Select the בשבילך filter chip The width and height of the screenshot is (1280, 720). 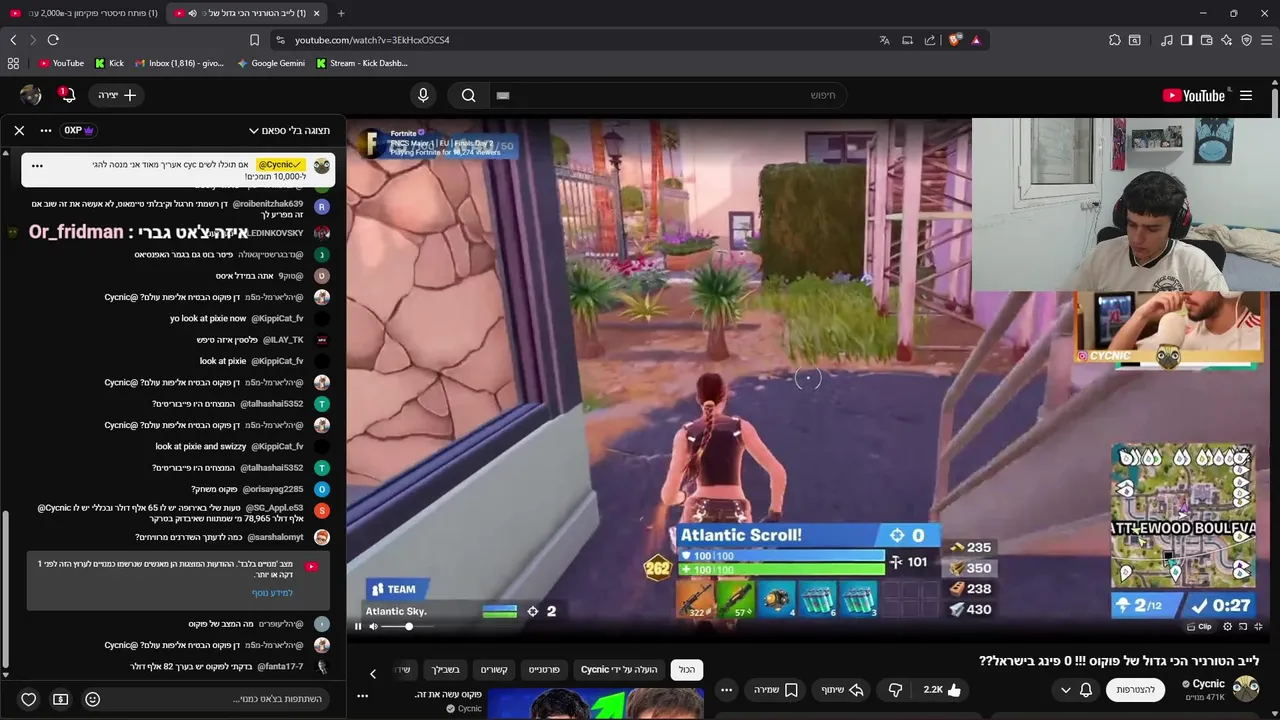coord(445,670)
